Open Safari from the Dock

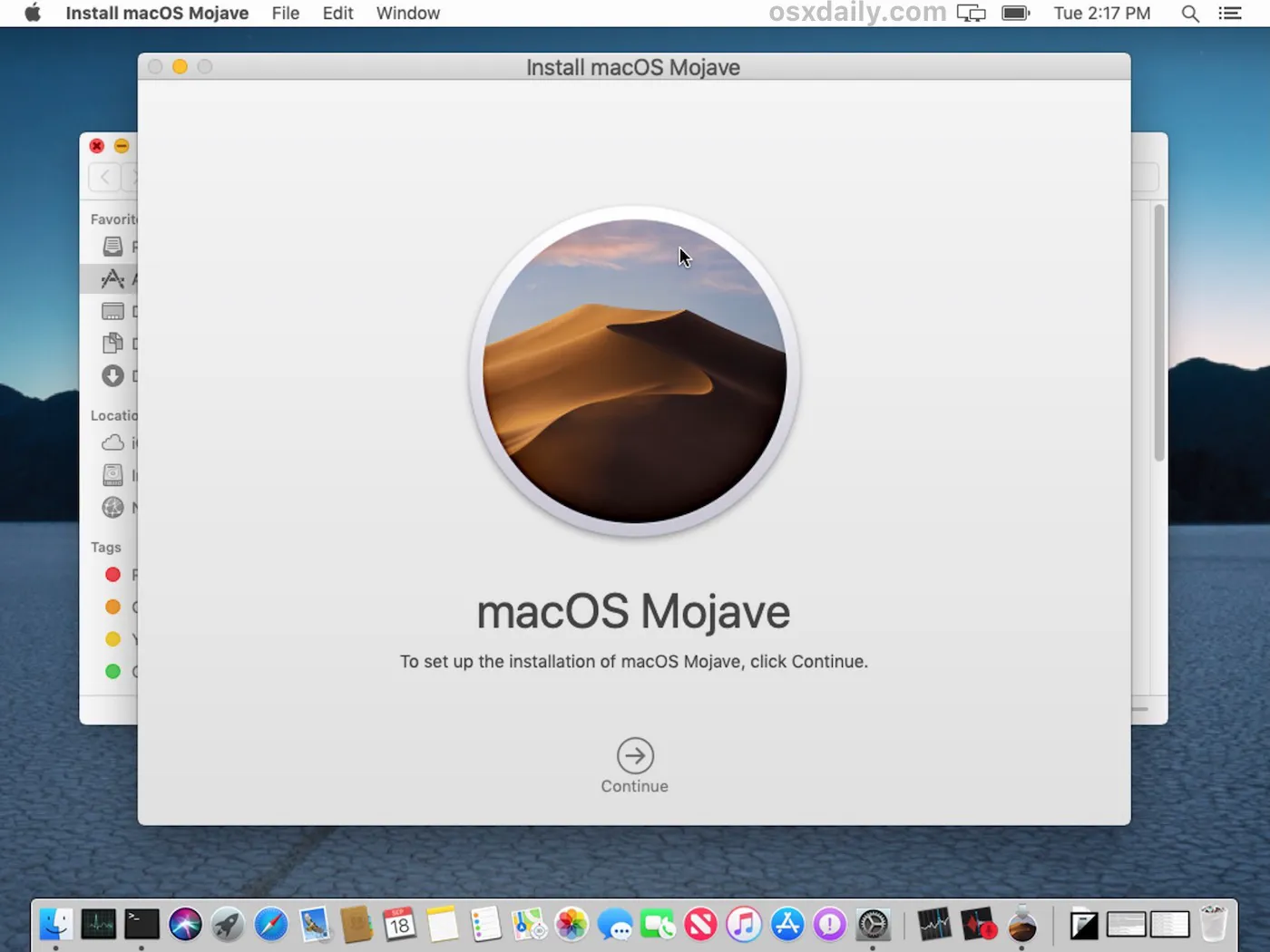pyautogui.click(x=270, y=925)
